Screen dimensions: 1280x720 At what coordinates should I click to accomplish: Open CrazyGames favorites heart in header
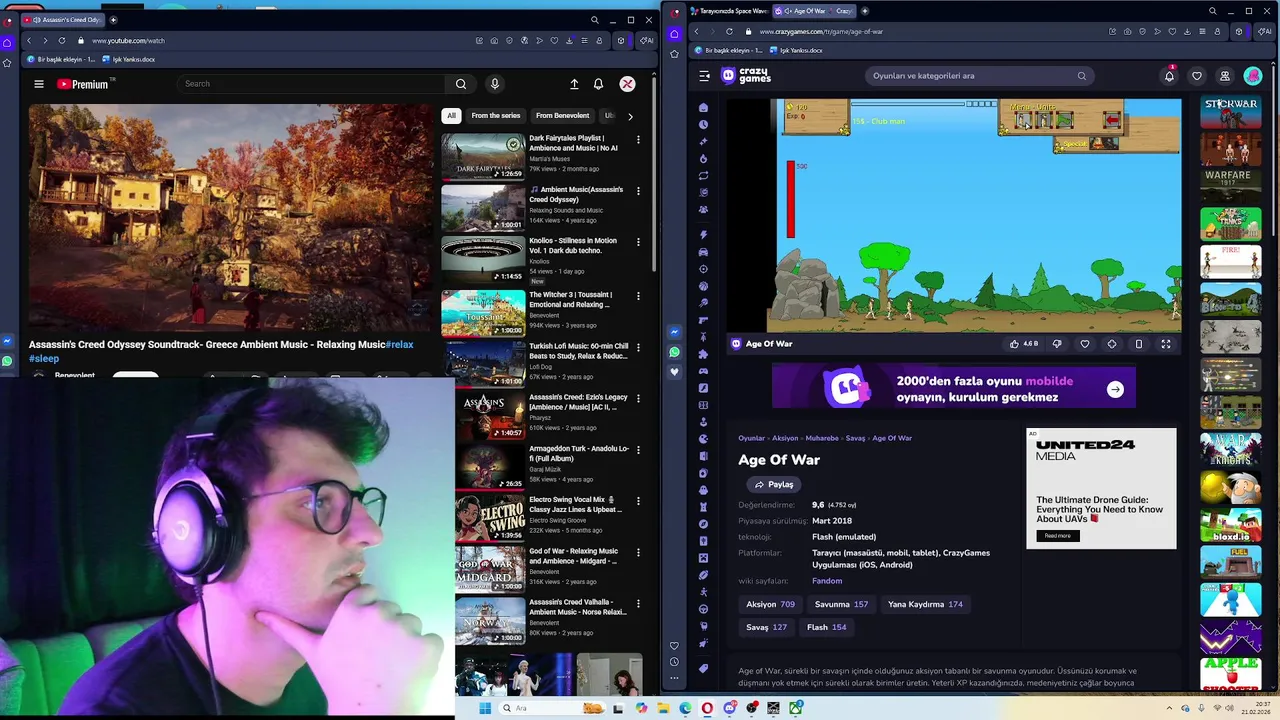point(1197,76)
